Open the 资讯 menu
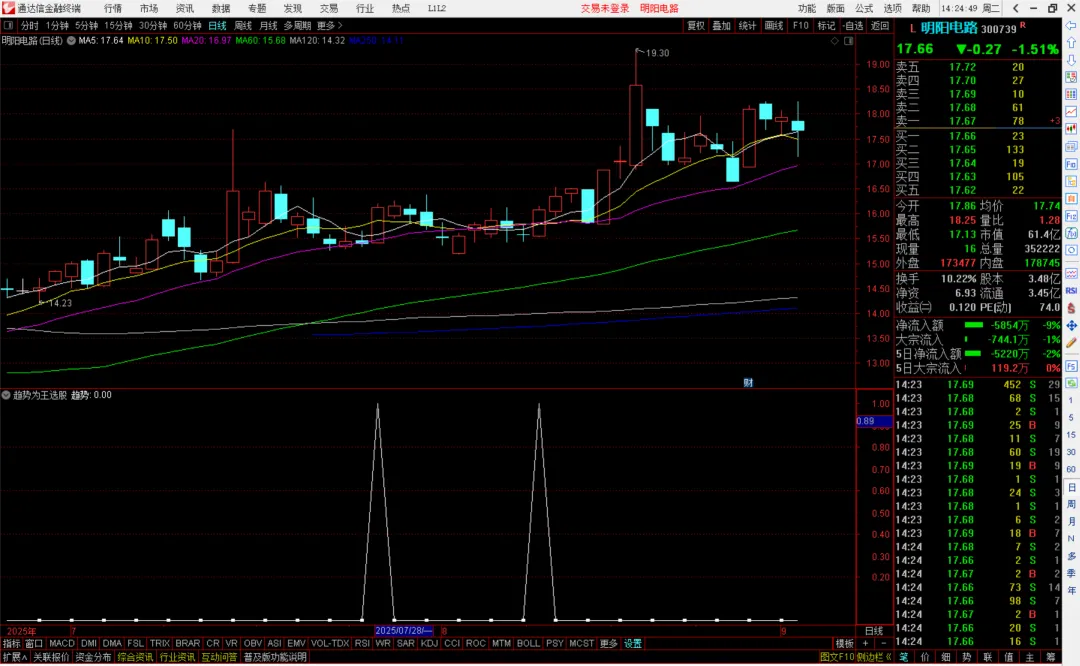 [185, 8]
